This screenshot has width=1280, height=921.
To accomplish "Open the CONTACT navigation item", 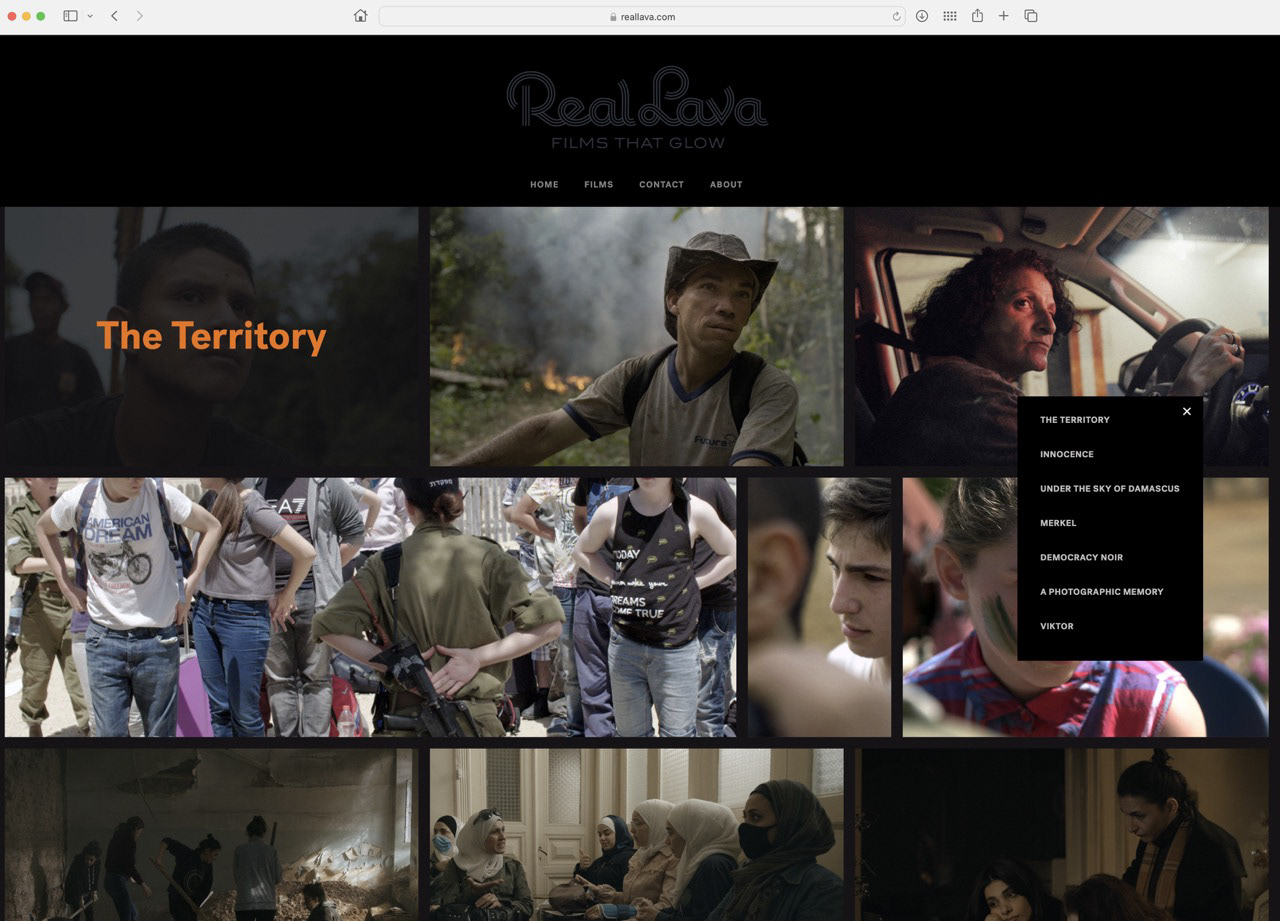I will [661, 184].
